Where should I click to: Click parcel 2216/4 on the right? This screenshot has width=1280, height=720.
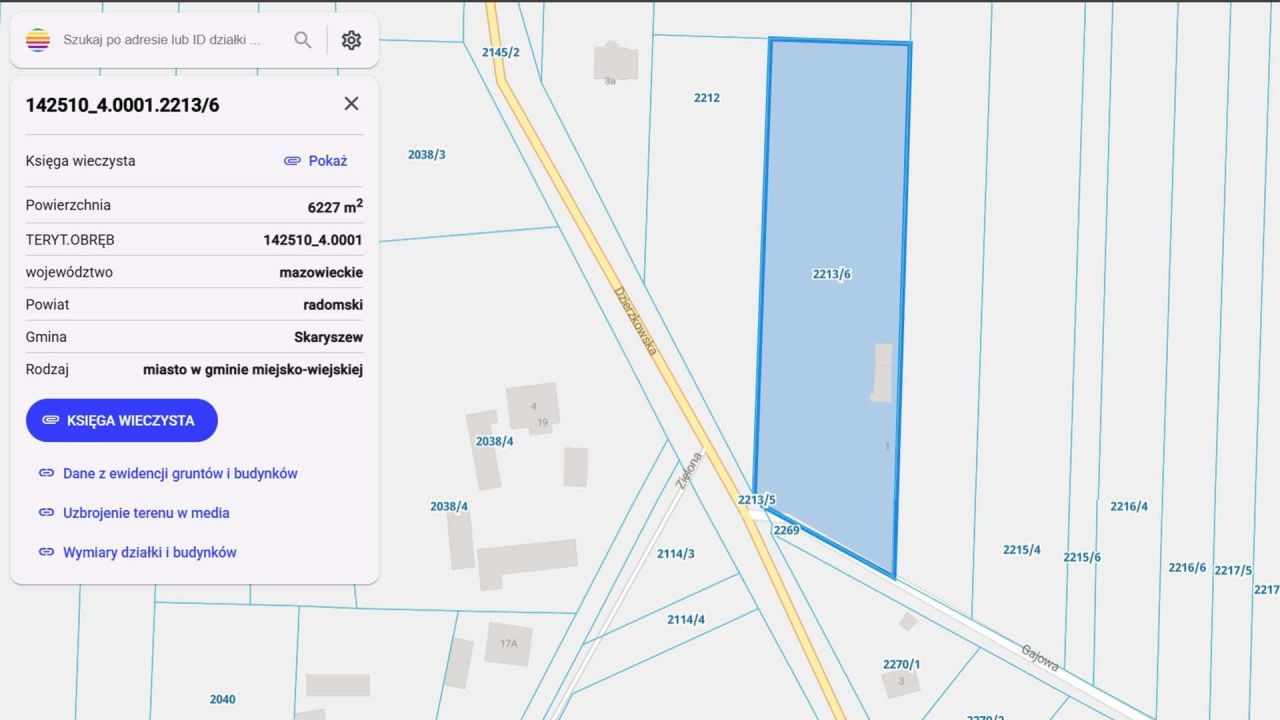tap(1128, 506)
